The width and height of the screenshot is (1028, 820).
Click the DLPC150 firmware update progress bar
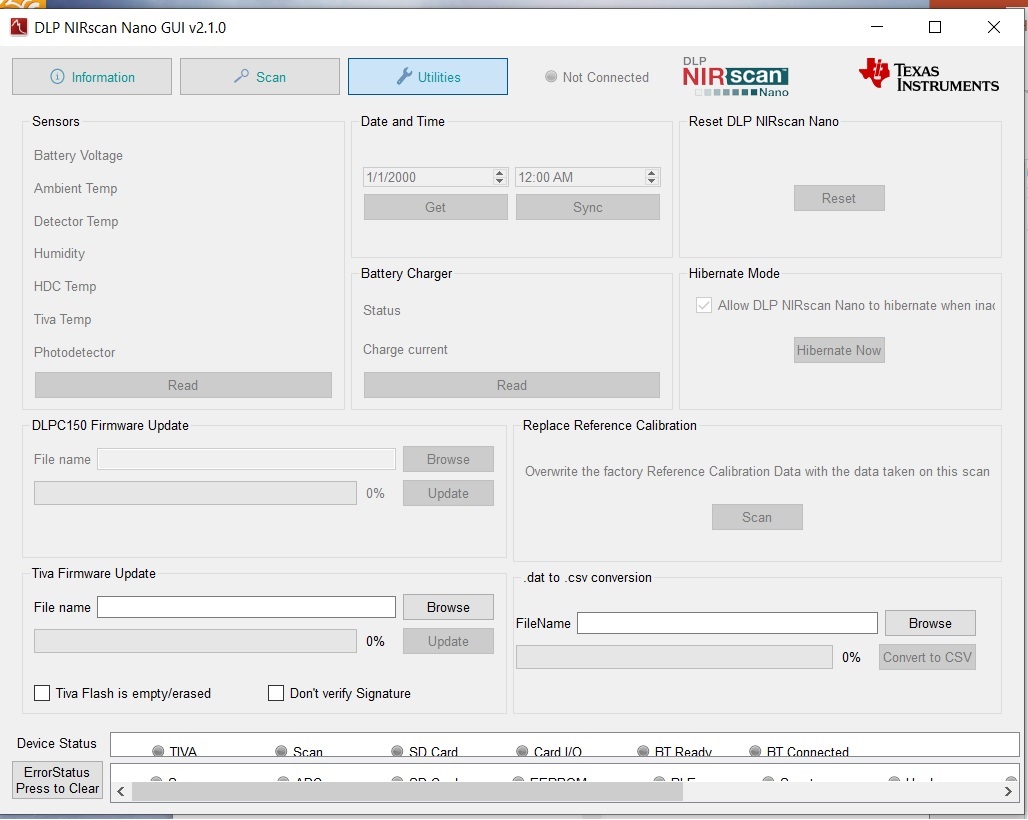tap(195, 493)
